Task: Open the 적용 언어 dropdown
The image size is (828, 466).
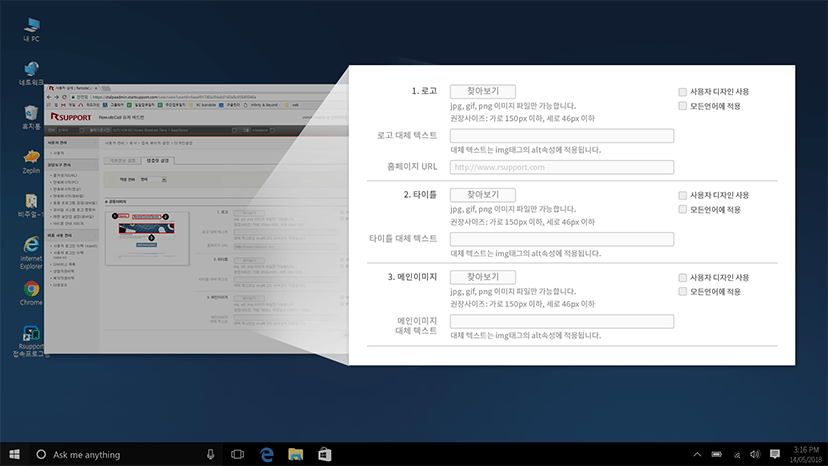Action: click(153, 180)
